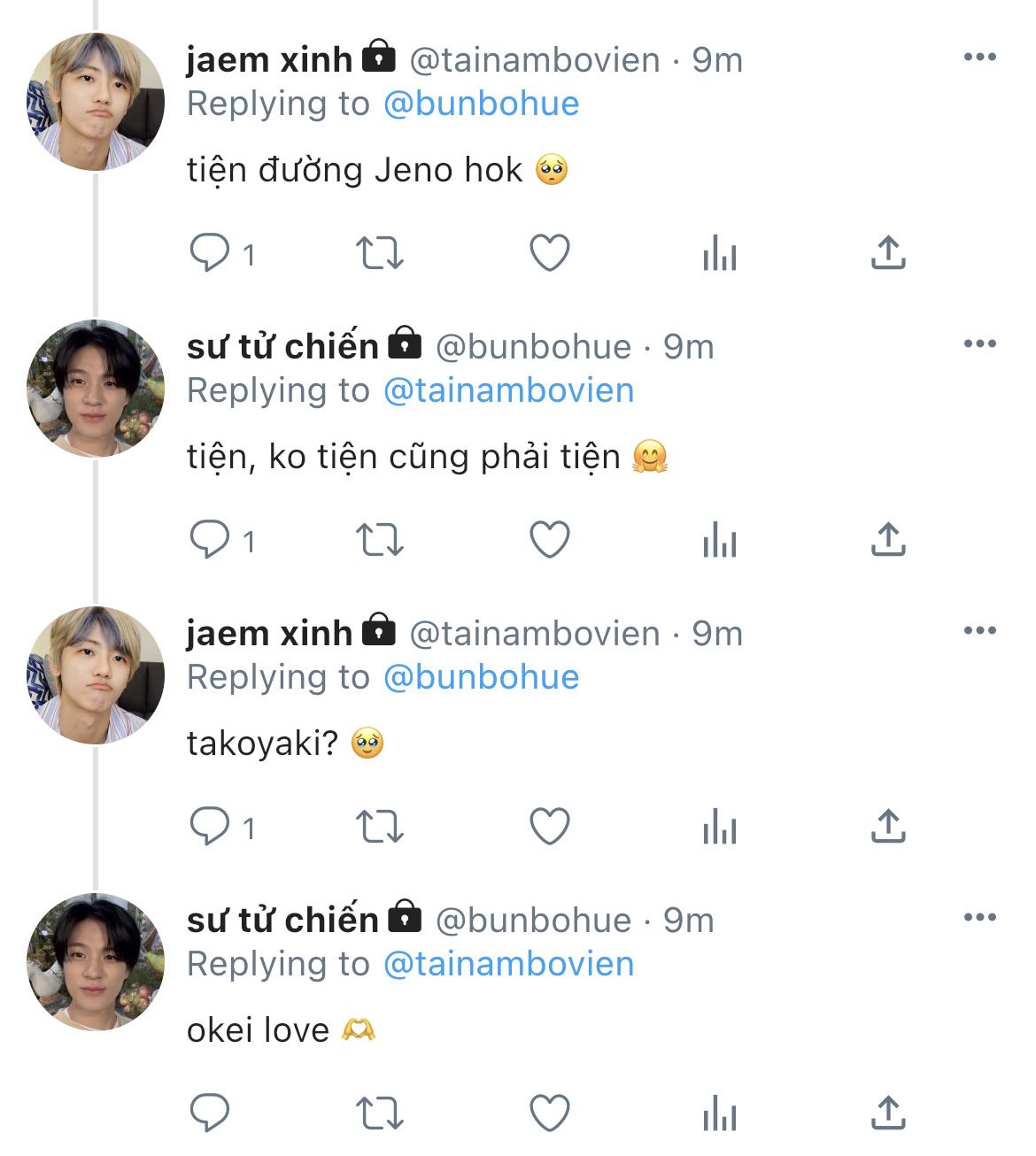Like the "takoyaki?" tweet
This screenshot has width=1036, height=1156.
(x=549, y=828)
